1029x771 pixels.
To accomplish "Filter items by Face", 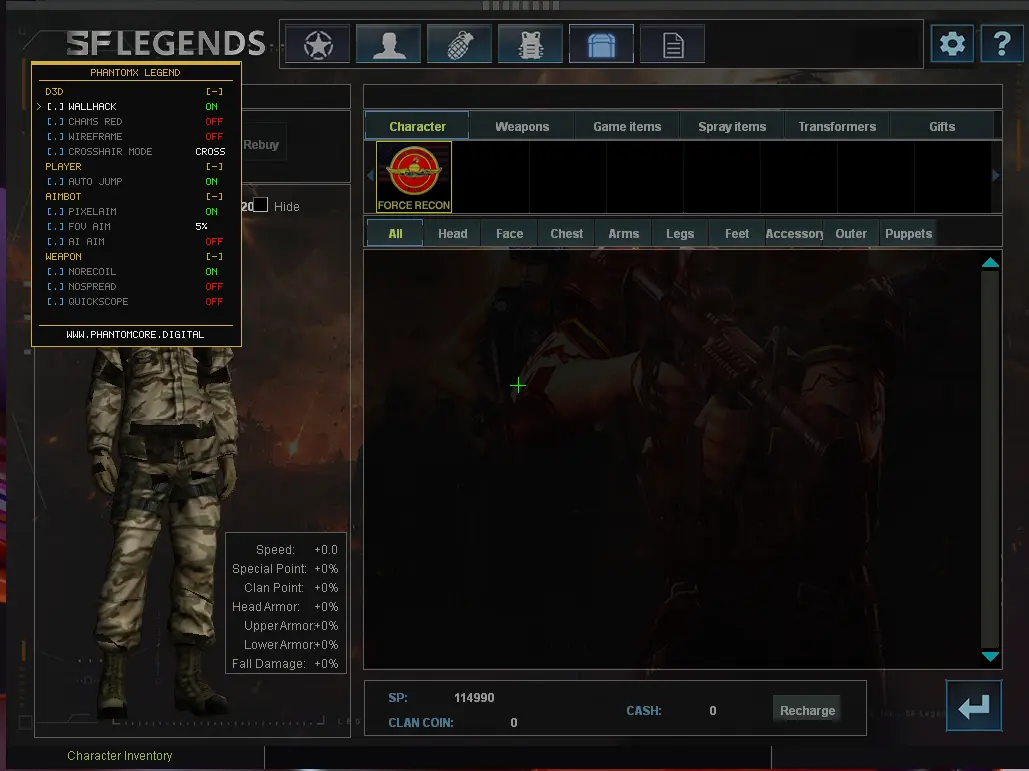I will coord(509,234).
